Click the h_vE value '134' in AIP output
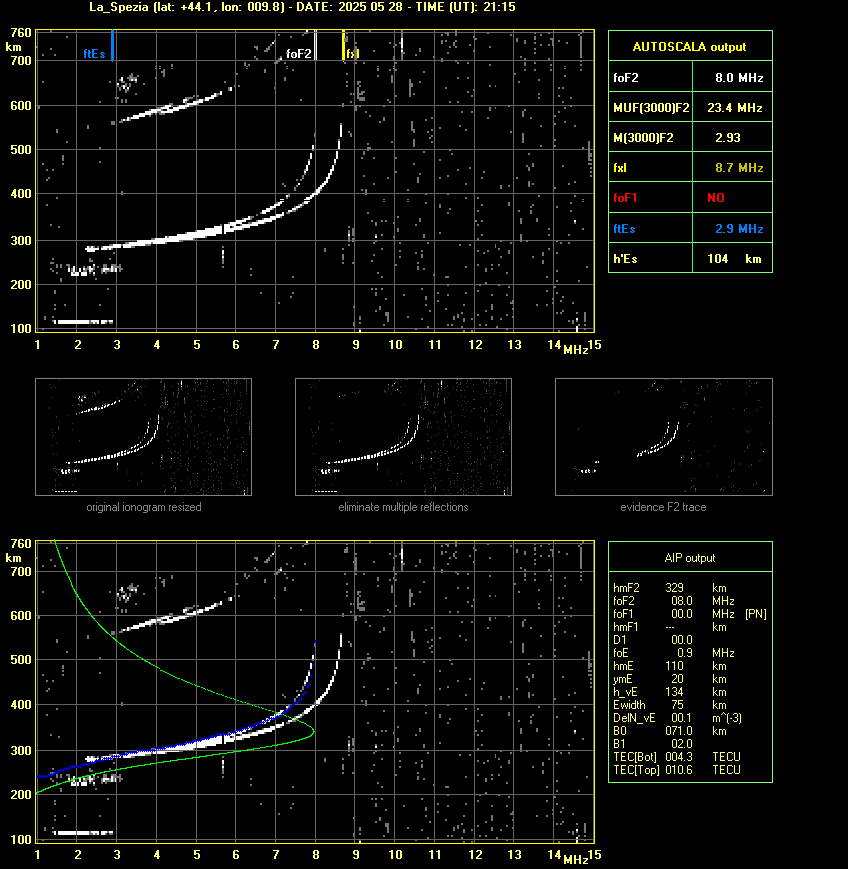Screen dimensions: 848x869 pyautogui.click(x=674, y=692)
